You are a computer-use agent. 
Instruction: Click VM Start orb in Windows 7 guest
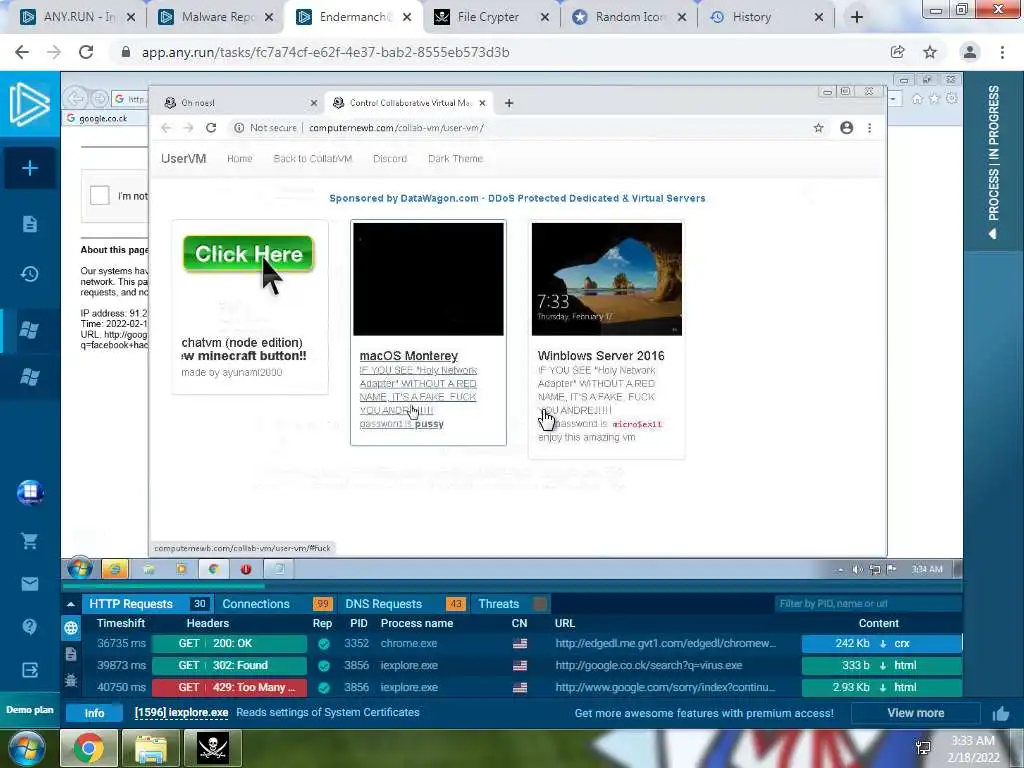(x=80, y=569)
